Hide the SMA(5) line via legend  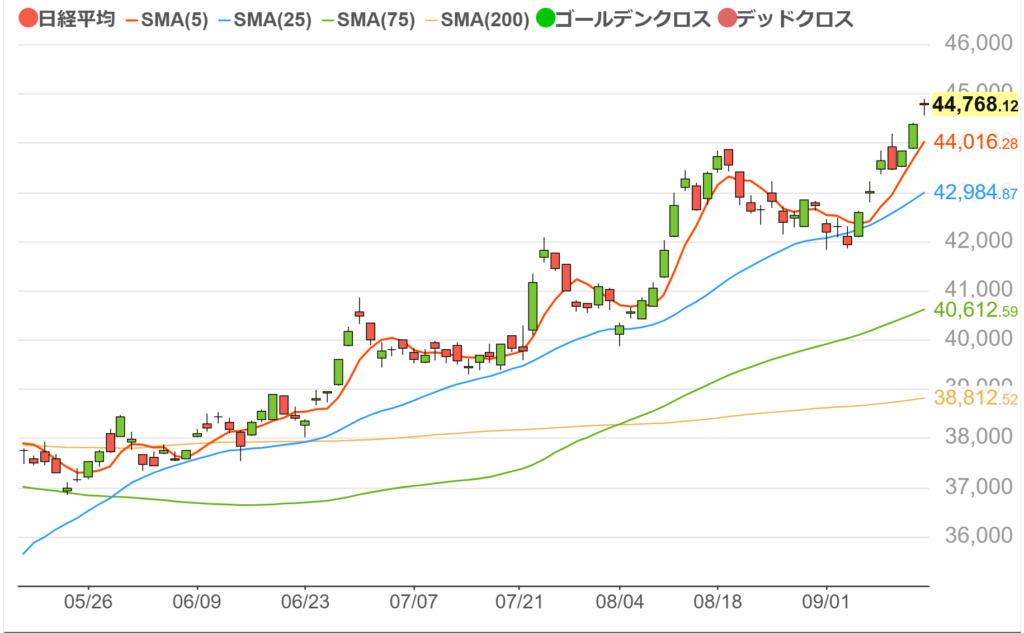click(166, 19)
